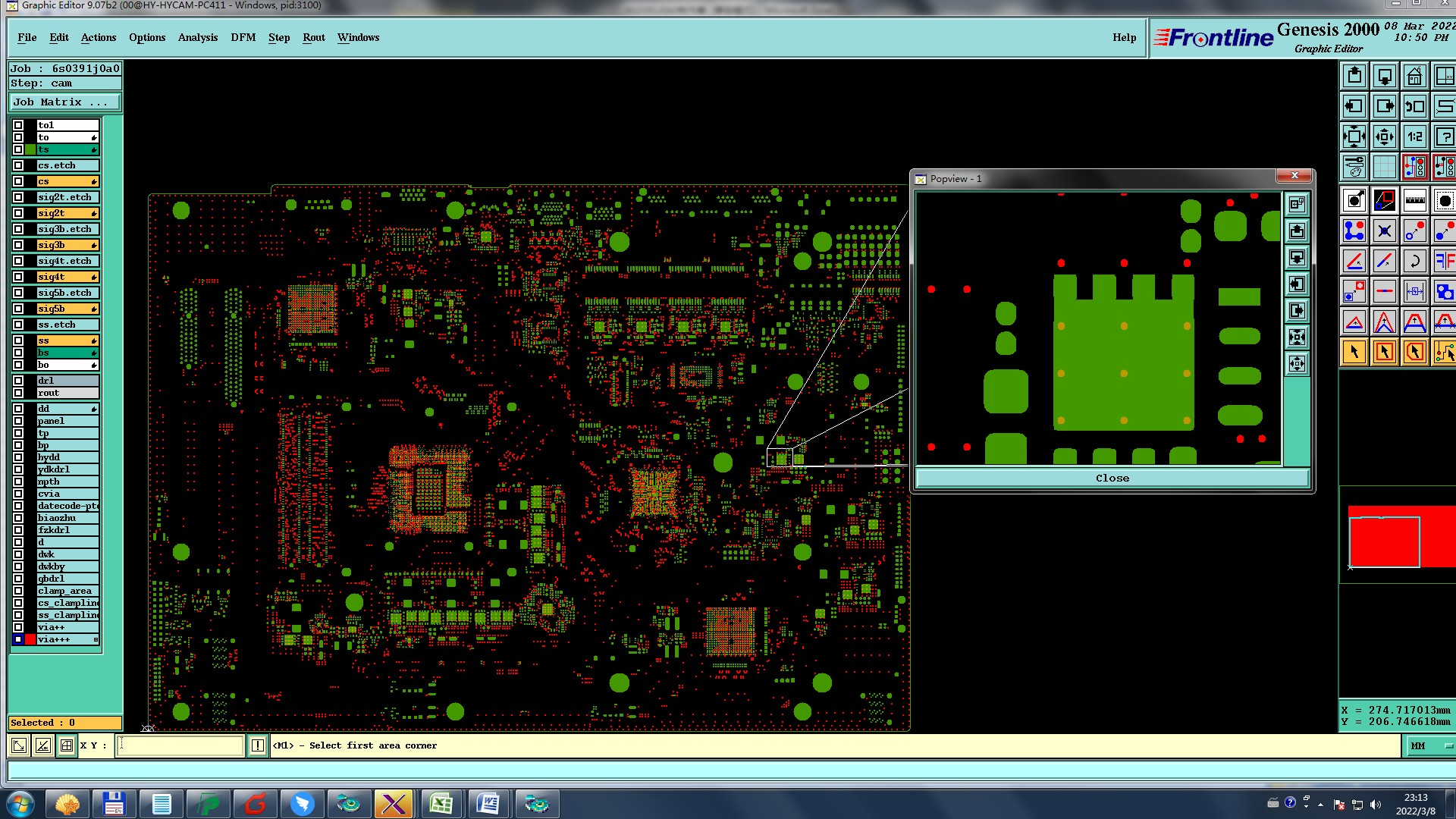Image resolution: width=1456 pixels, height=819 pixels.
Task: Toggle the sig2t layer checkbox
Action: 18,213
